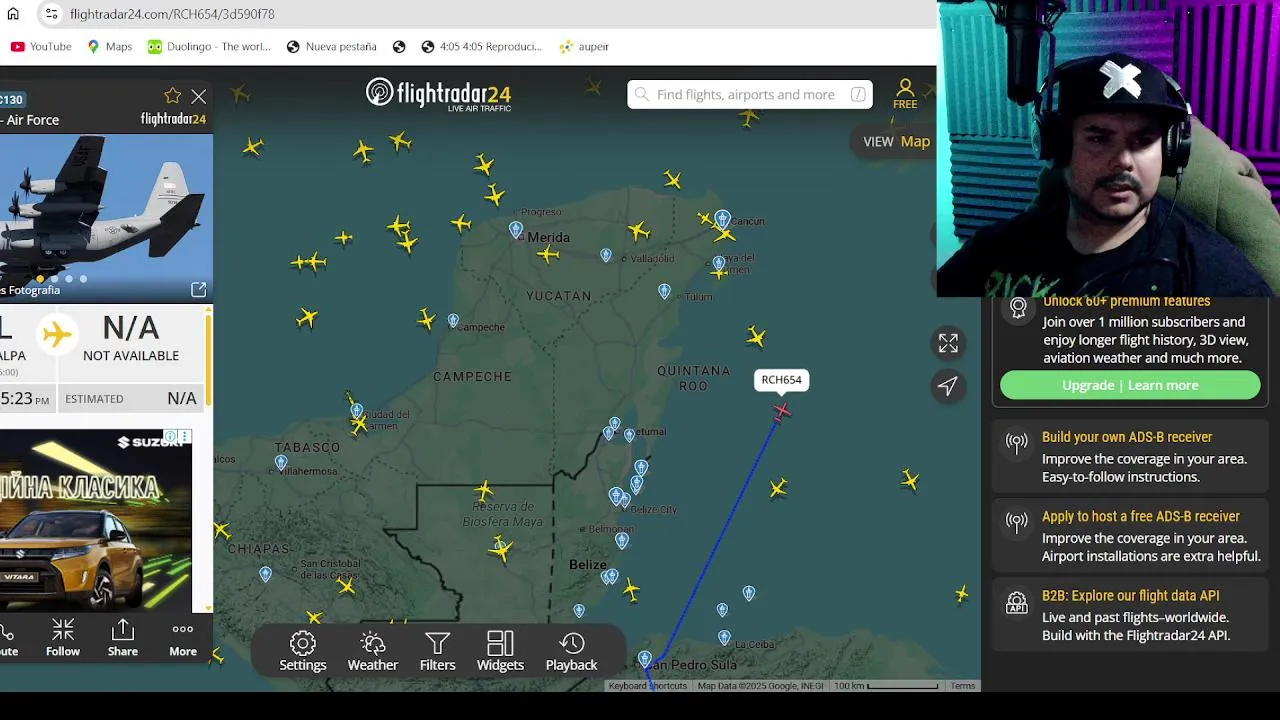Click the Find flights search field
The image size is (1280, 720).
pos(749,94)
